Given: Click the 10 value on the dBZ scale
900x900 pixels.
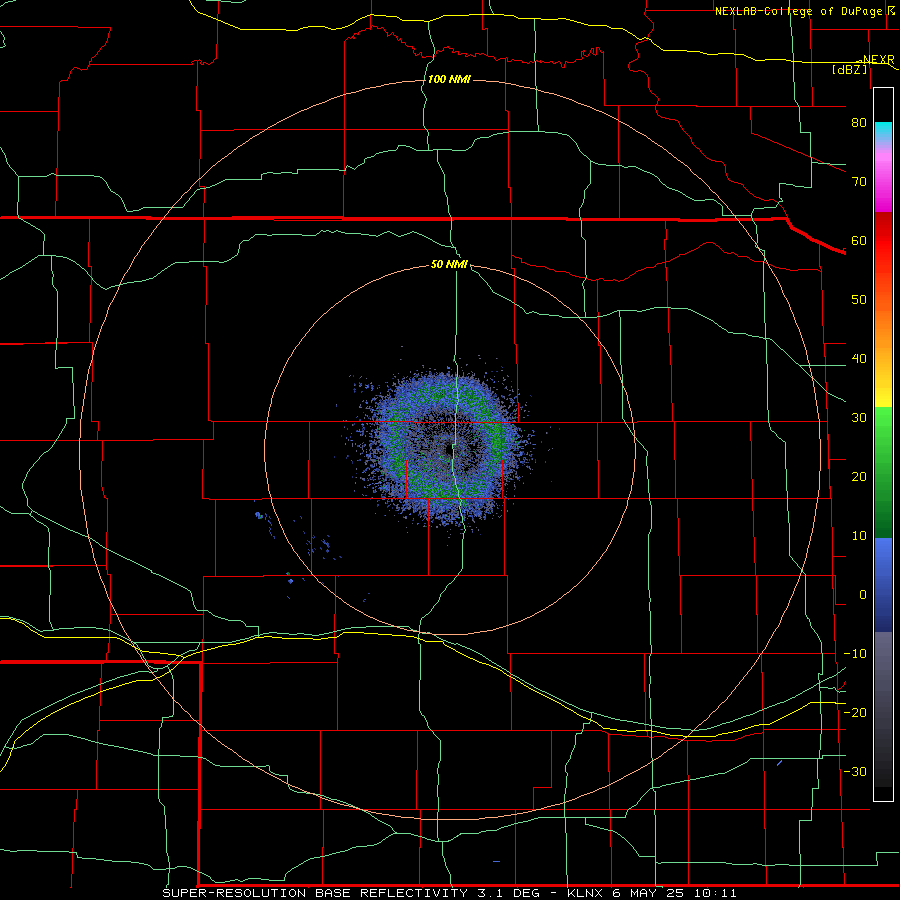Looking at the screenshot, I should [859, 536].
